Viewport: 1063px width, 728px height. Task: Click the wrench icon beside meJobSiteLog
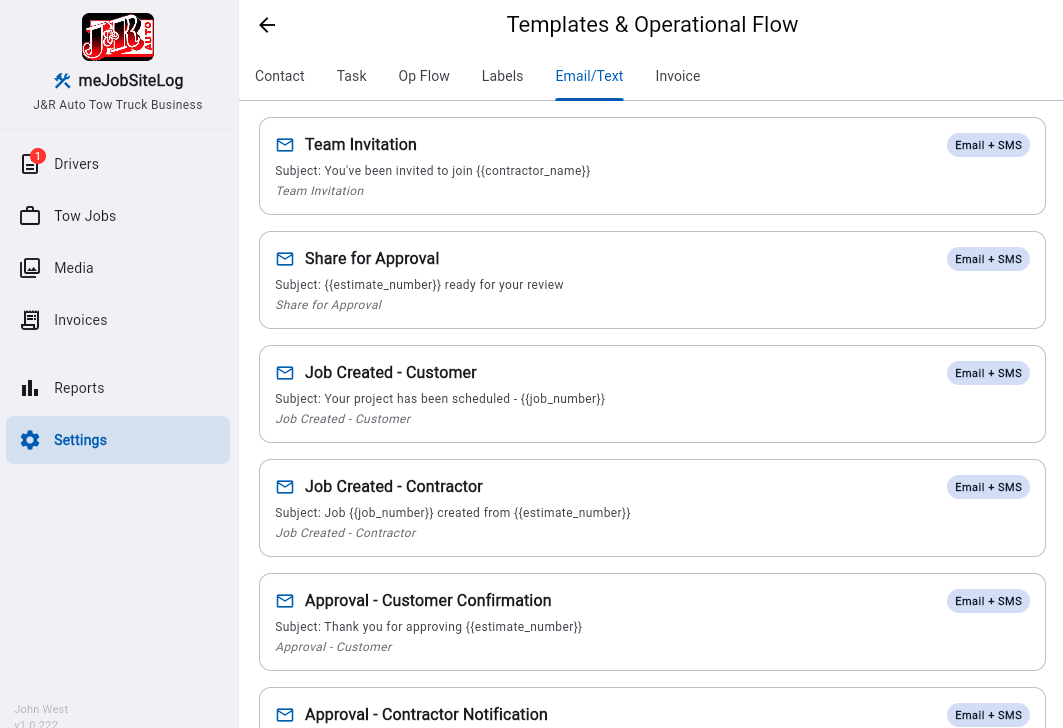[x=63, y=80]
